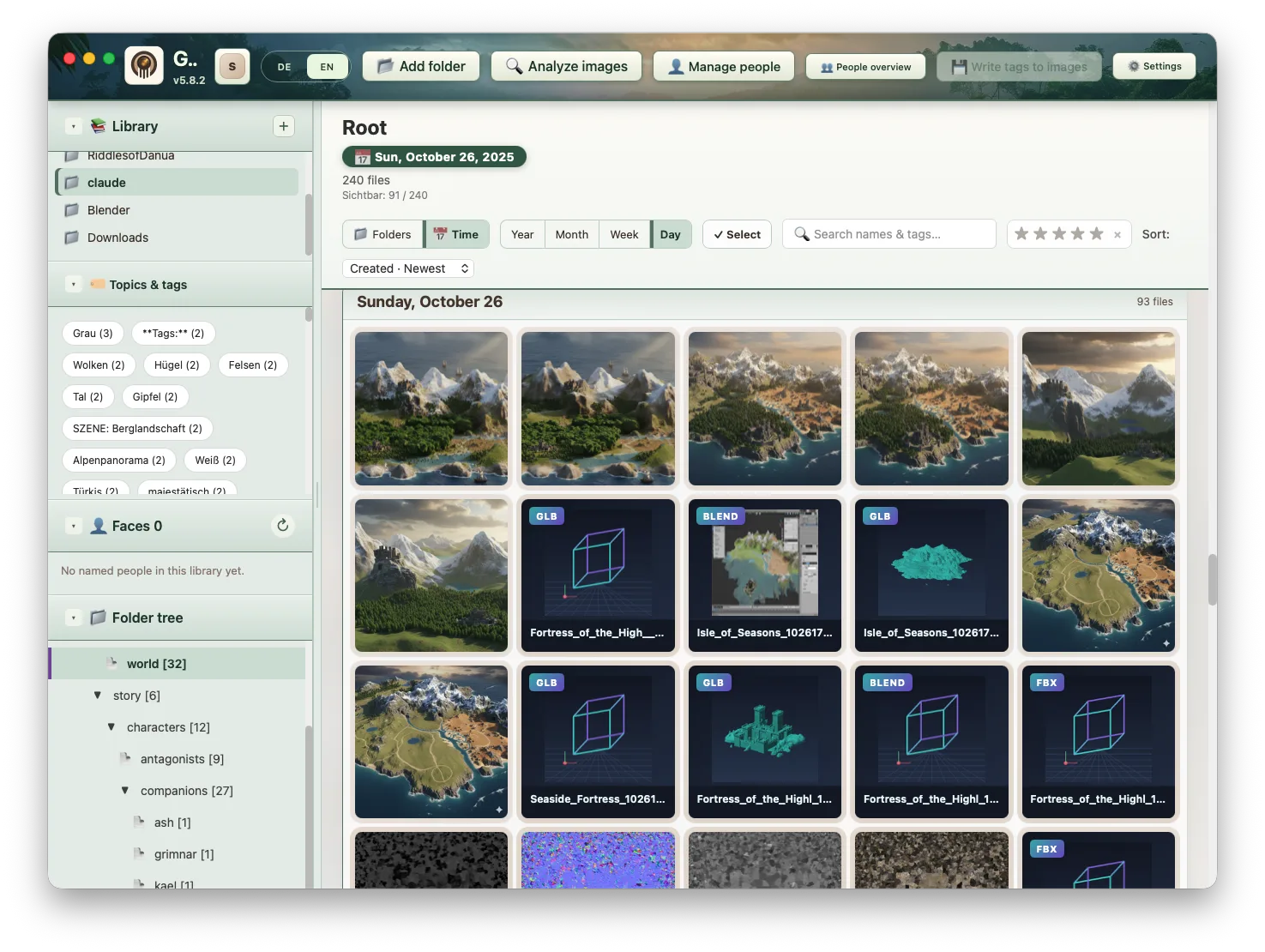Click the GLB badge on Seaside_Fortress file
Image resolution: width=1265 pixels, height=952 pixels.
pyautogui.click(x=546, y=683)
